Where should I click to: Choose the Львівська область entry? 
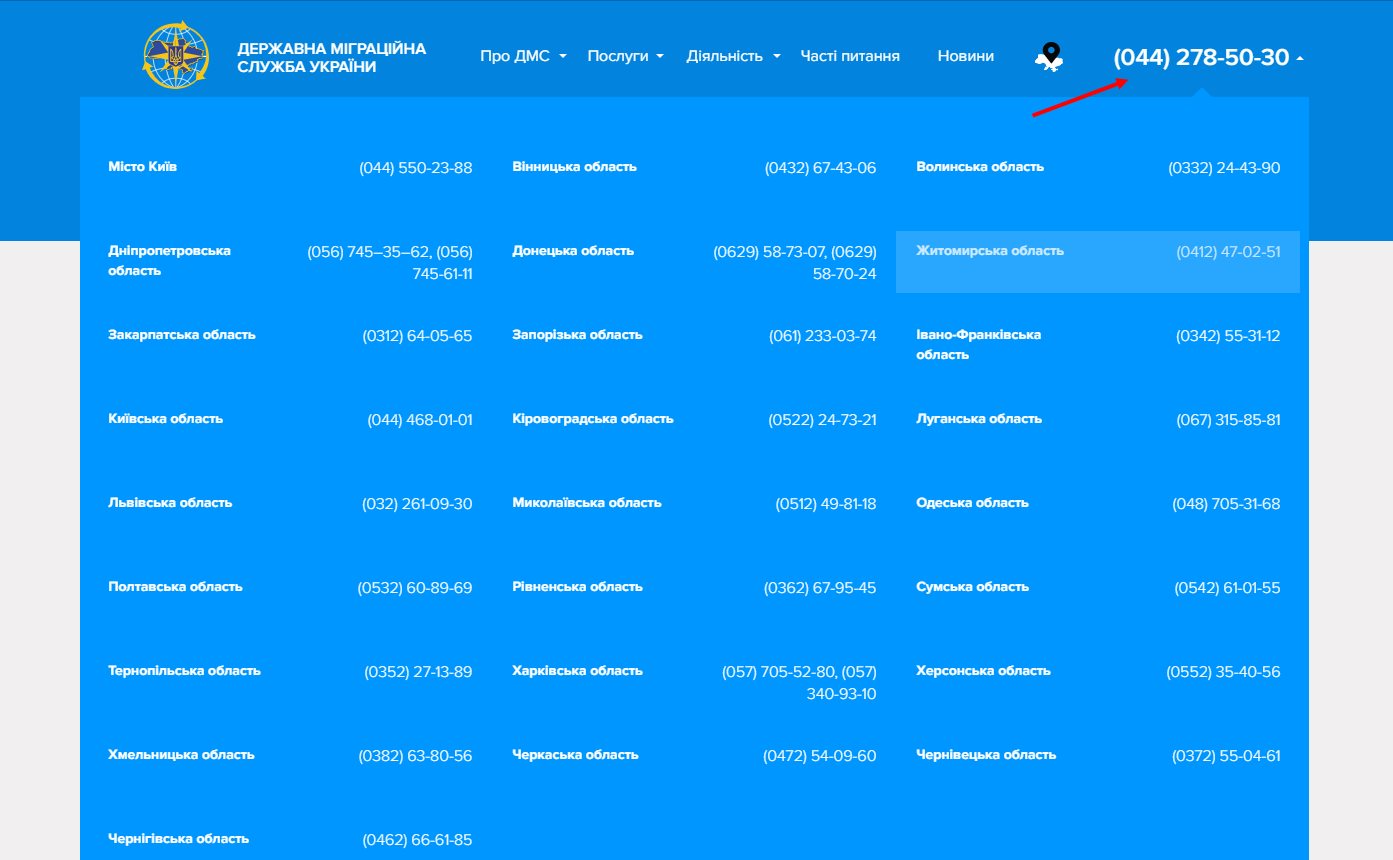[x=170, y=503]
